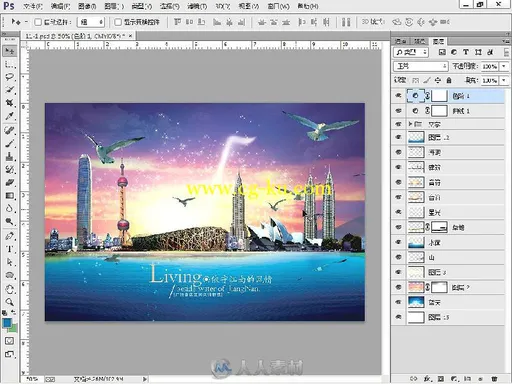Click the Link layers chain icon

[x=414, y=379]
